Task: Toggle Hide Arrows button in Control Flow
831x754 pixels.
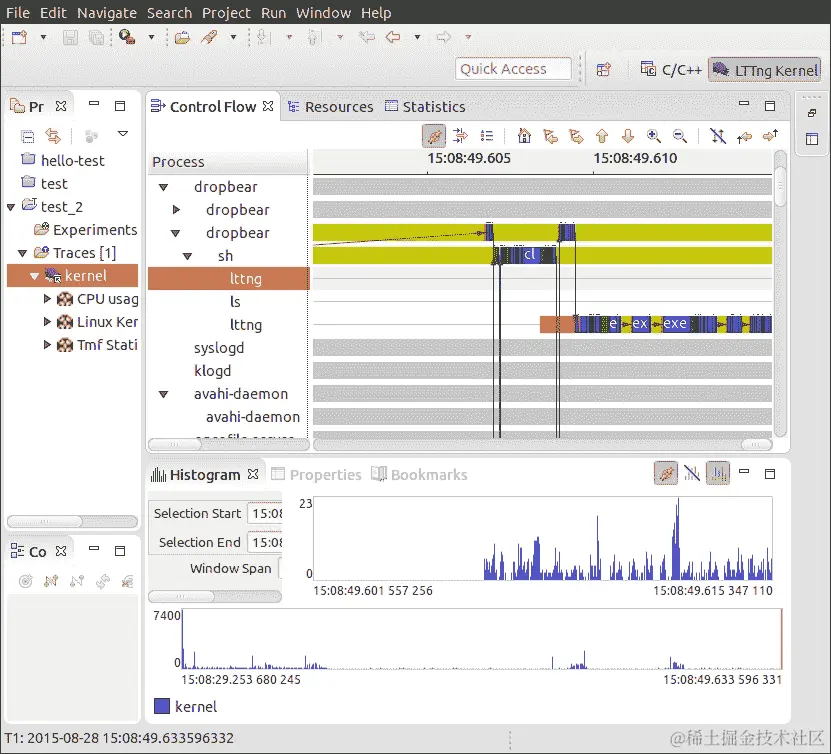Action: coord(718,136)
